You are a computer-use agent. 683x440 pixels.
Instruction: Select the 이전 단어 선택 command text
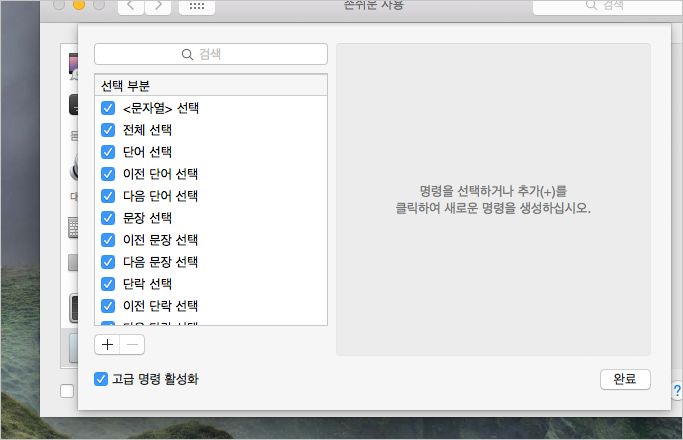coord(160,174)
